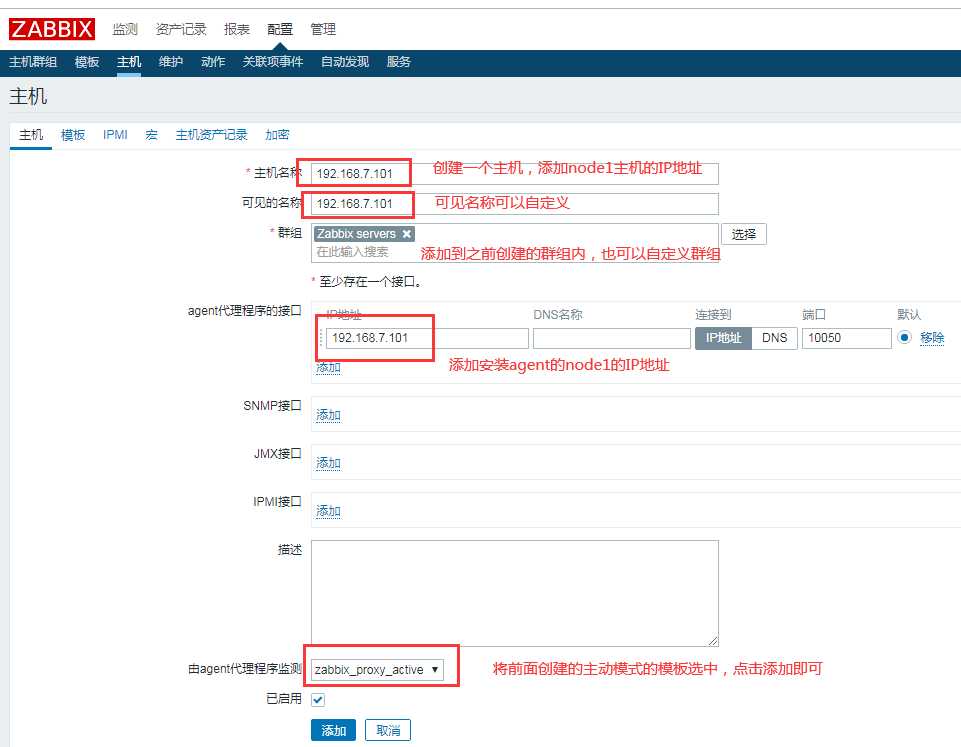Click 添加 for JMX接口
961x747 pixels.
pos(328,463)
